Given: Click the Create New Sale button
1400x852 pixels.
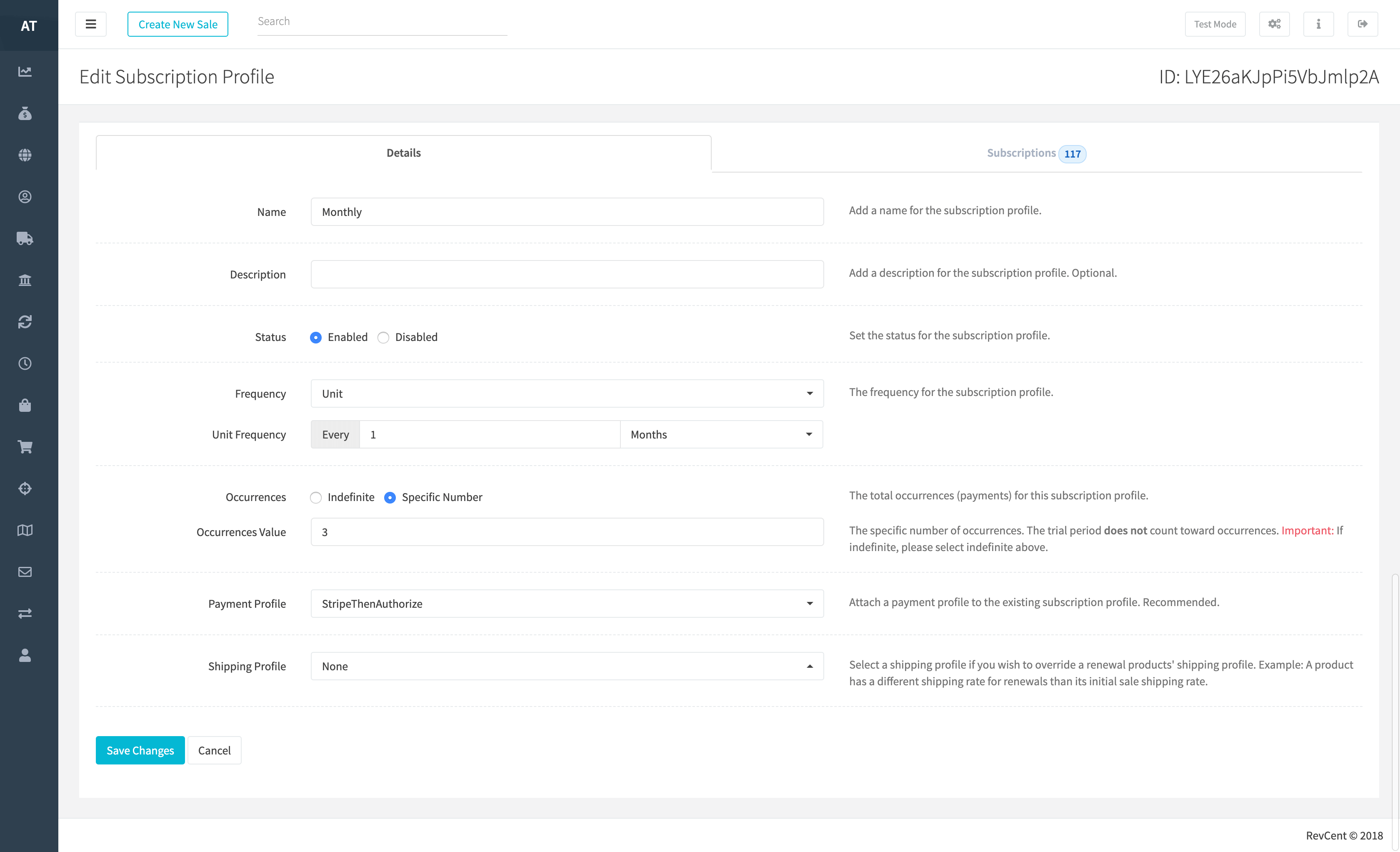Looking at the screenshot, I should (178, 25).
